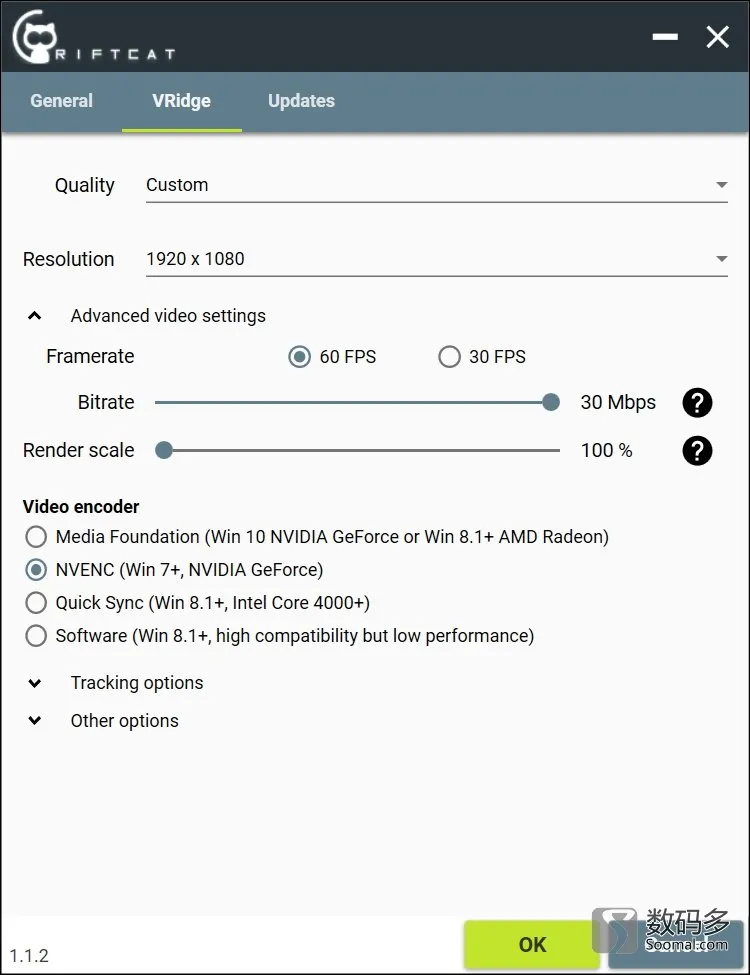Choose Media Foundation video encoder
The height and width of the screenshot is (975, 750).
point(36,537)
